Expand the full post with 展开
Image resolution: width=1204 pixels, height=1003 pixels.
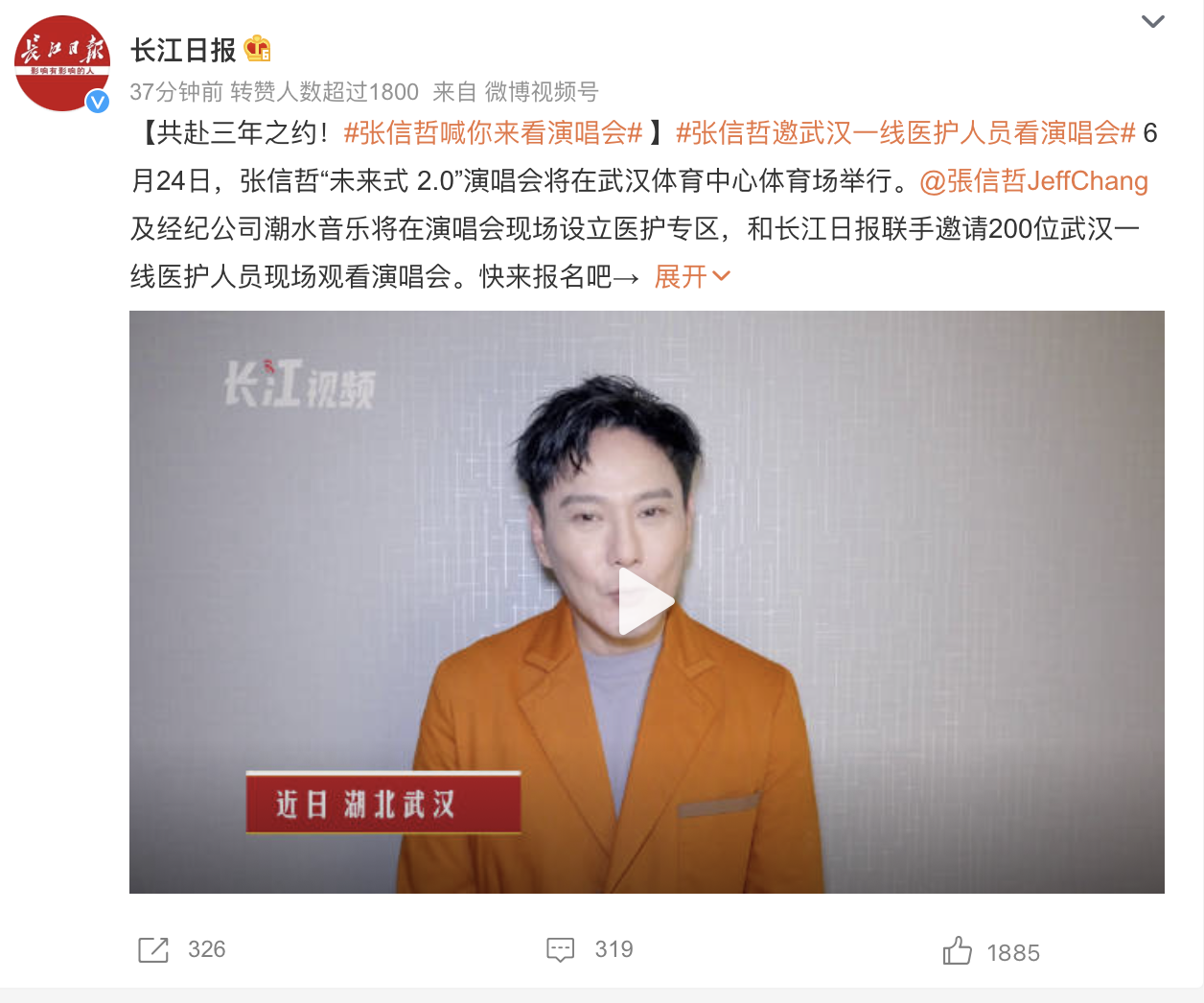(x=681, y=277)
